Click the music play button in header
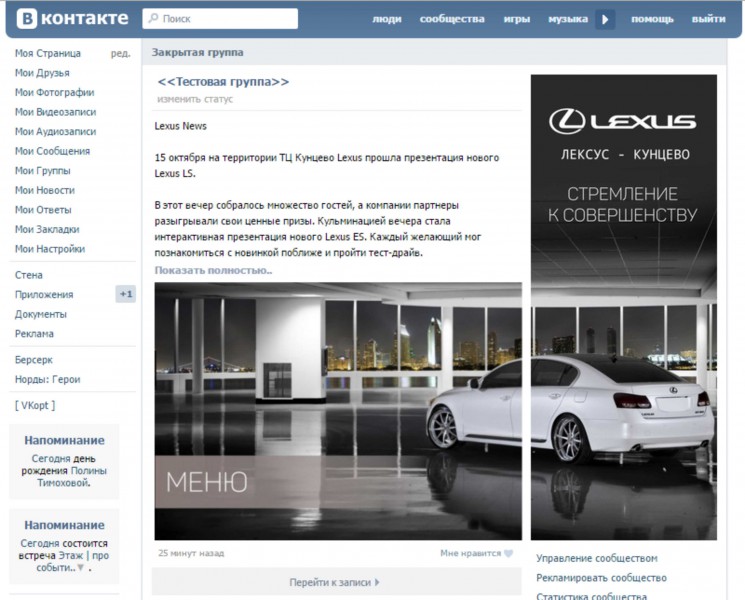 (x=605, y=19)
